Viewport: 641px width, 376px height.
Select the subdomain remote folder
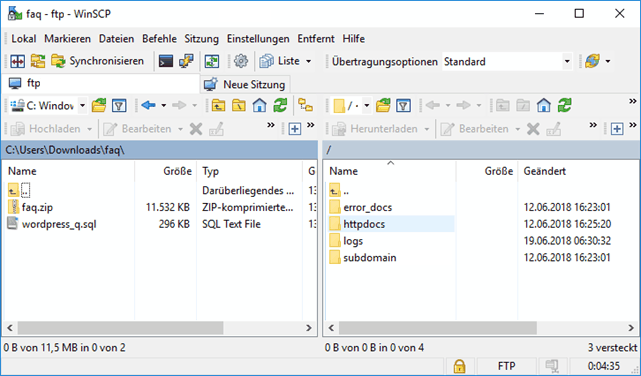click(x=363, y=257)
